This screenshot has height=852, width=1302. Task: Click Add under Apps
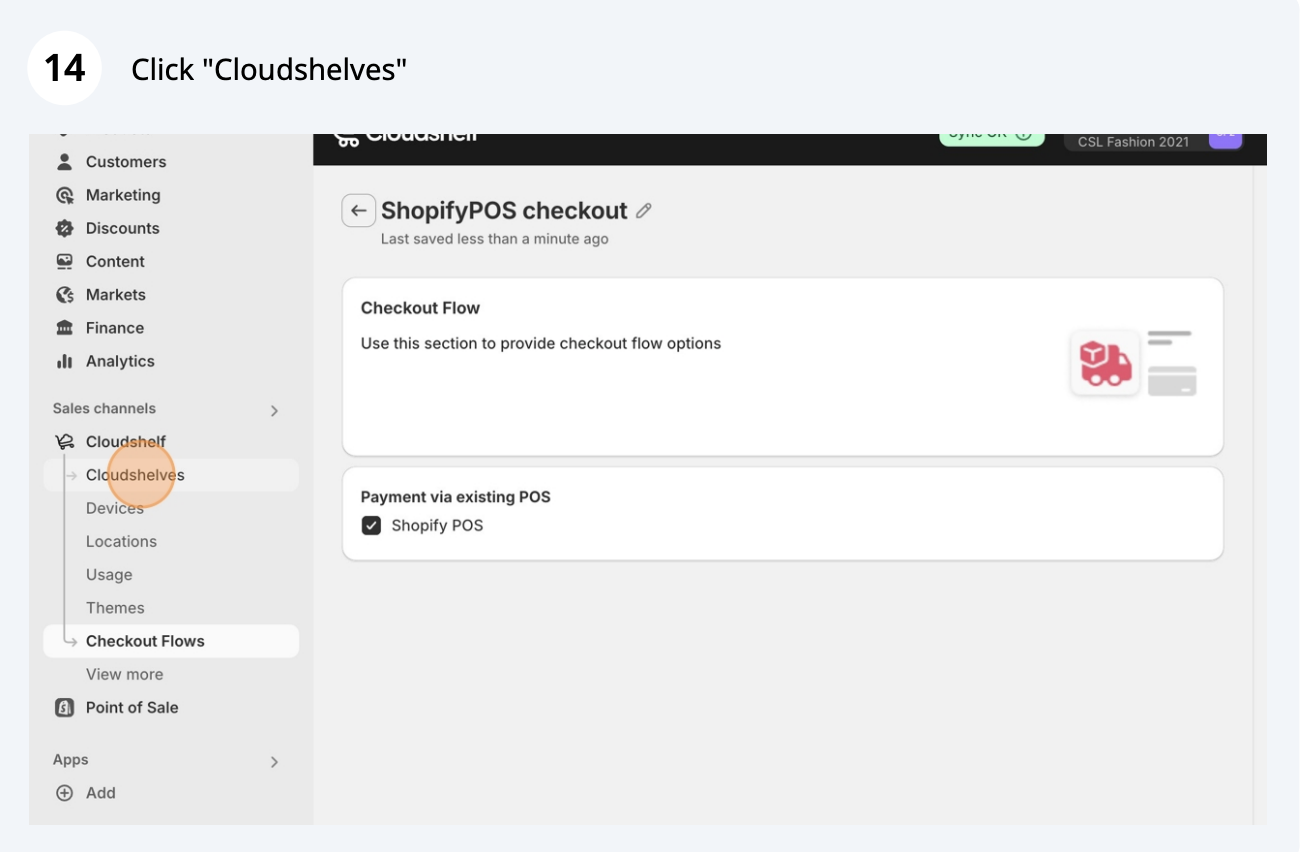pyautogui.click(x=101, y=793)
